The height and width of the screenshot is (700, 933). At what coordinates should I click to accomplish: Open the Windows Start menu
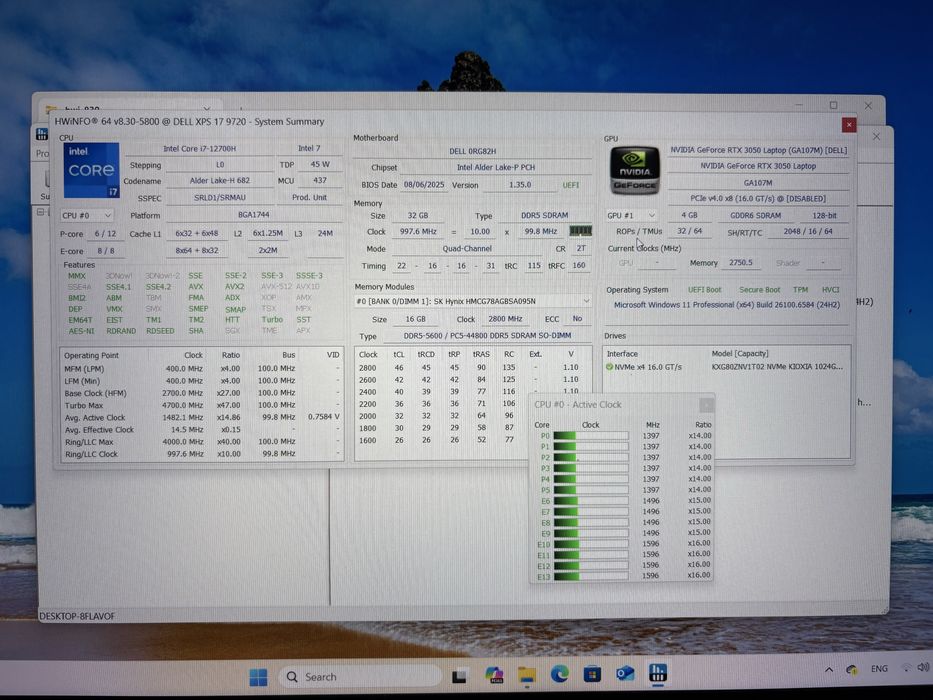258,677
